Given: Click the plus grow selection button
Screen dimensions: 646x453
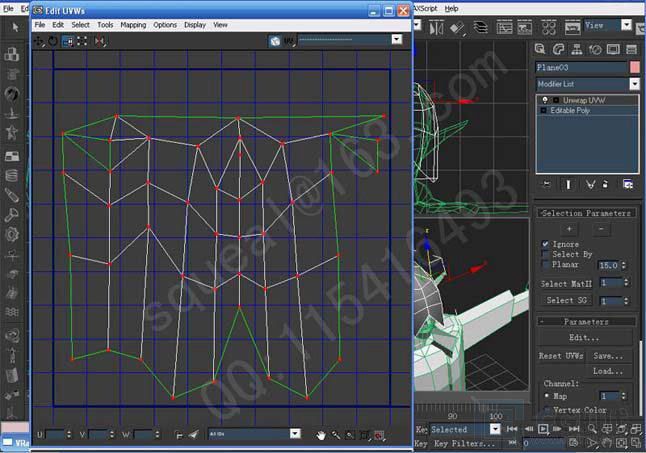Looking at the screenshot, I should [569, 229].
